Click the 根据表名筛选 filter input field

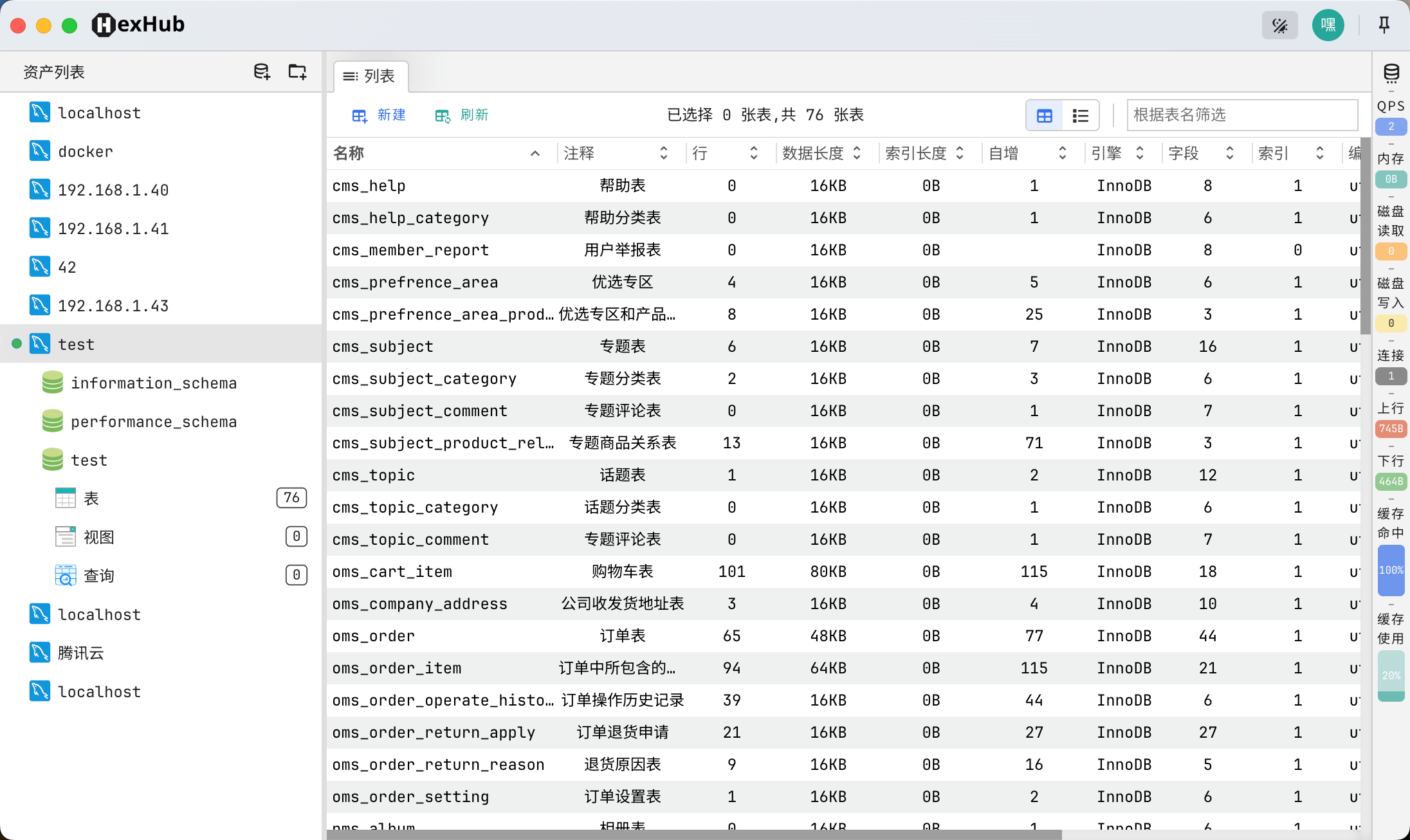point(1241,115)
